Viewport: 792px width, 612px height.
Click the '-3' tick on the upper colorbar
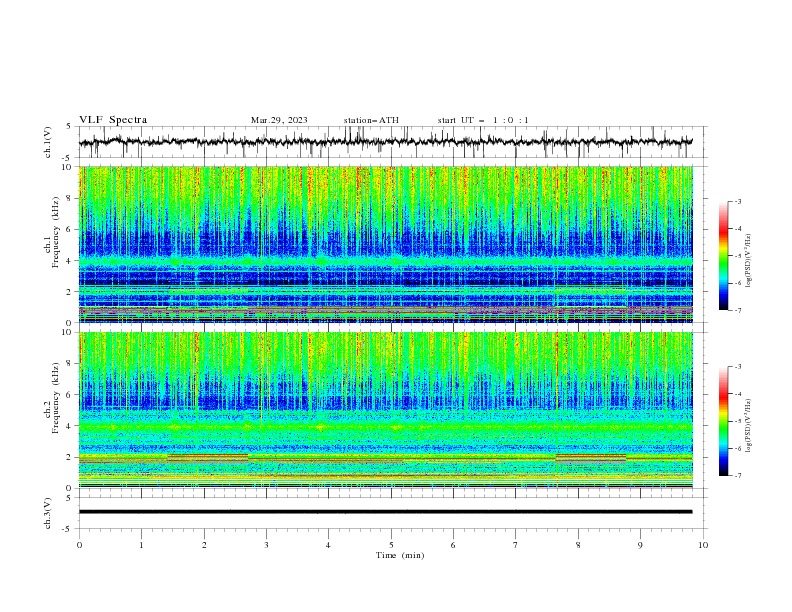coord(737,201)
